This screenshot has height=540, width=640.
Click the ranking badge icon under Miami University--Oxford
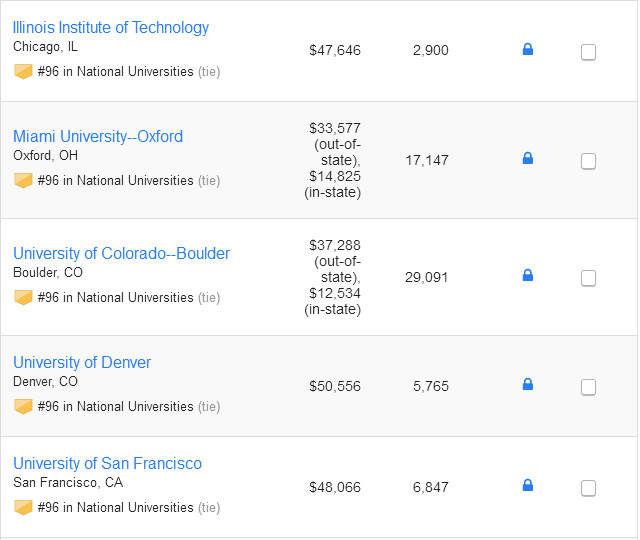pyautogui.click(x=23, y=181)
